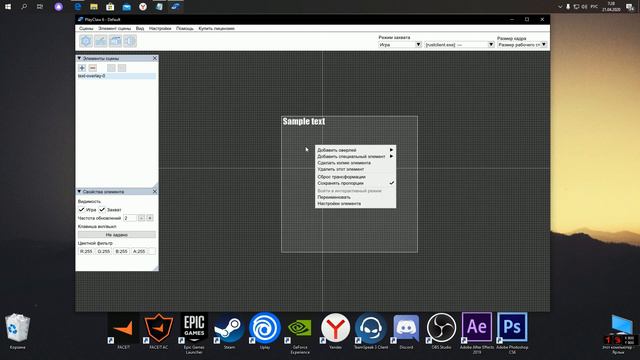Choose Удалить этот элемент from context menu

[356, 169]
